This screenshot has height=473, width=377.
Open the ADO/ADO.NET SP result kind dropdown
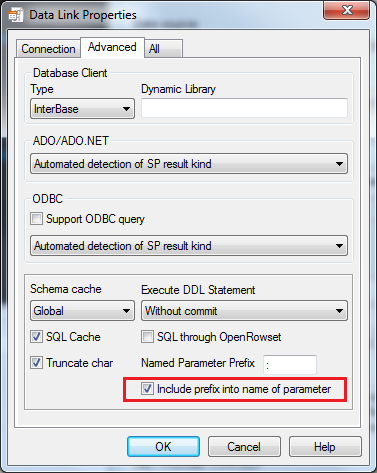point(189,164)
